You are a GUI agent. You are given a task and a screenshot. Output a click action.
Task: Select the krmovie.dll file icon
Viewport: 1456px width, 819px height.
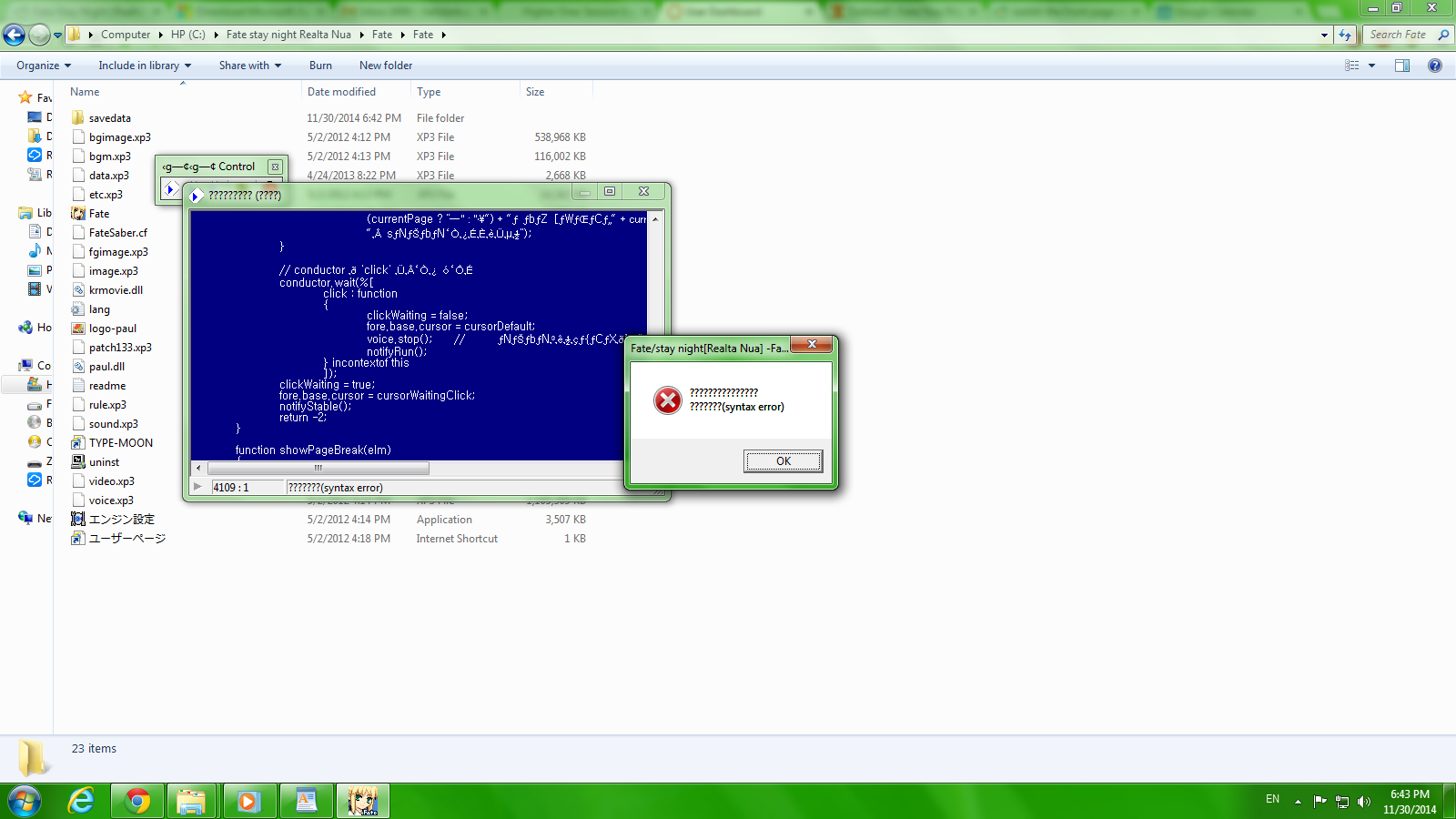(78, 290)
